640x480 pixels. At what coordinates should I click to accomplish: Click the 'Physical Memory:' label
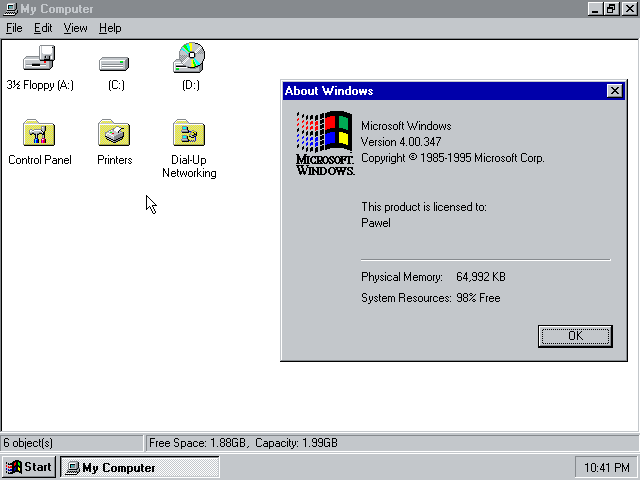pyautogui.click(x=402, y=277)
